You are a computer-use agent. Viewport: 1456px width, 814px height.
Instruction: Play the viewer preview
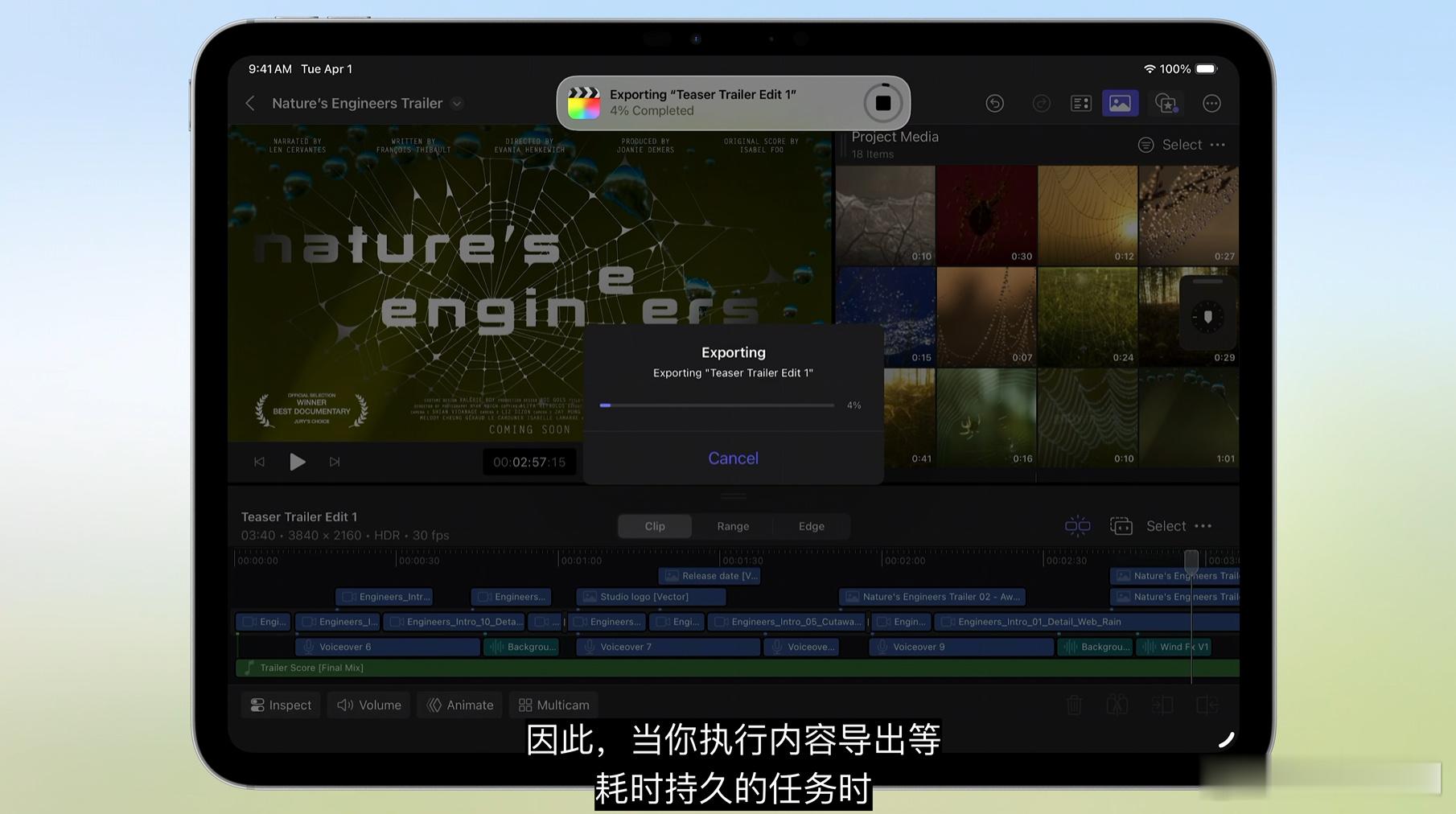(x=297, y=462)
